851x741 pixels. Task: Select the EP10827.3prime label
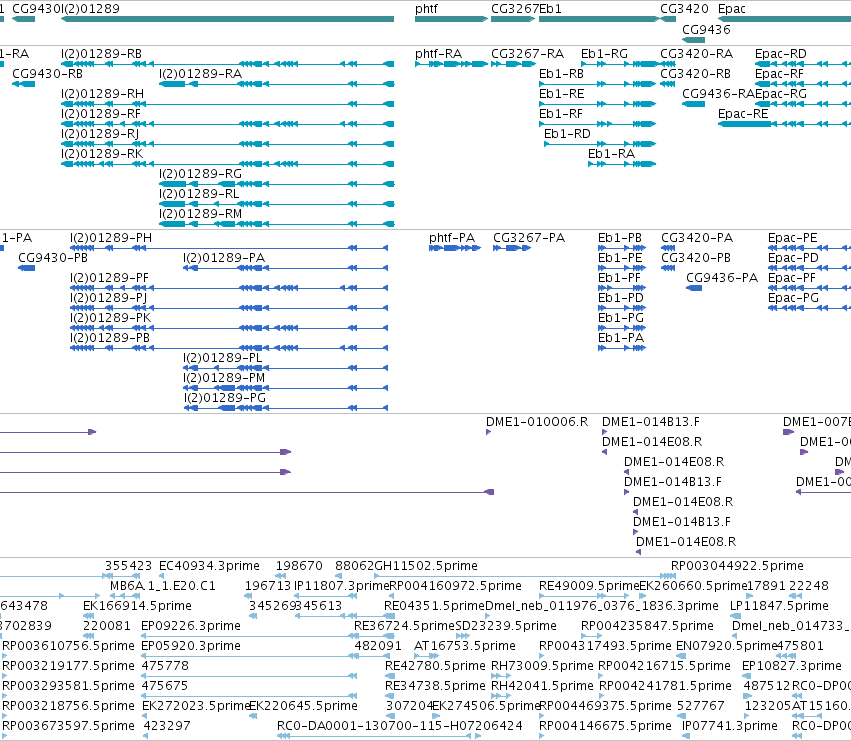[792, 666]
